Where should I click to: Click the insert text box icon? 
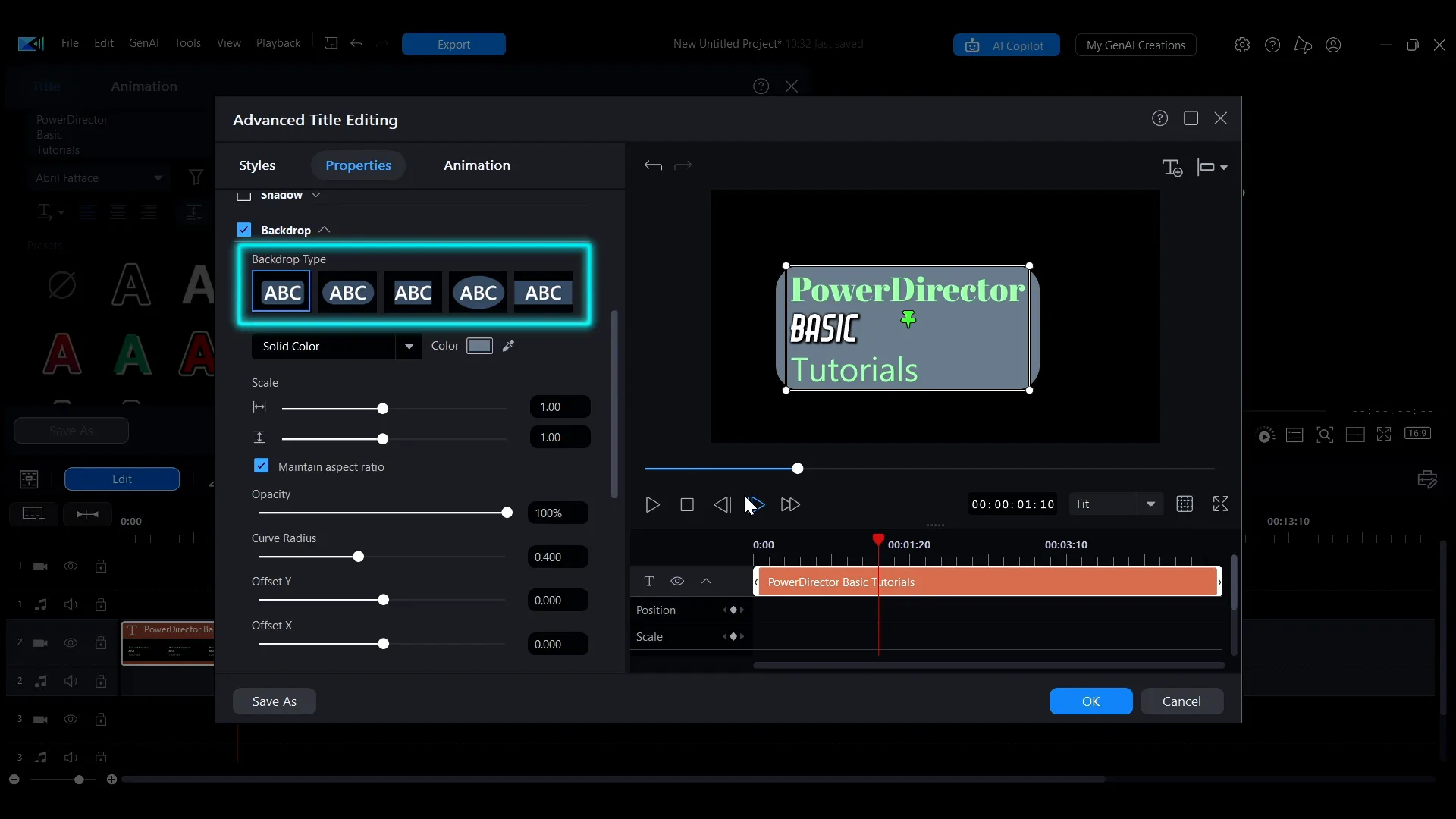click(x=1172, y=167)
